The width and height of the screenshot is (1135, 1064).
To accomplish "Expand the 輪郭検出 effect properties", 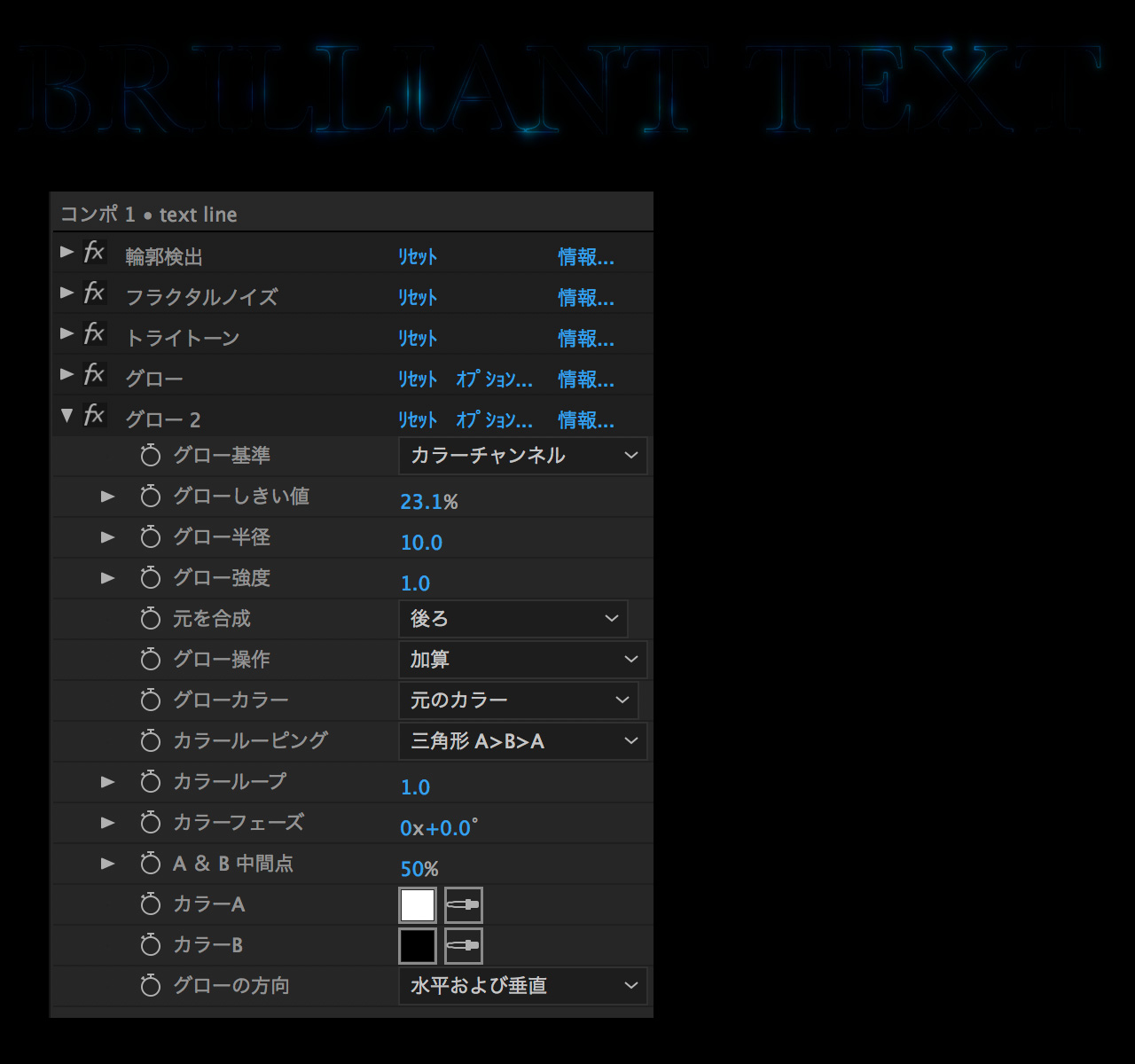I will point(67,253).
